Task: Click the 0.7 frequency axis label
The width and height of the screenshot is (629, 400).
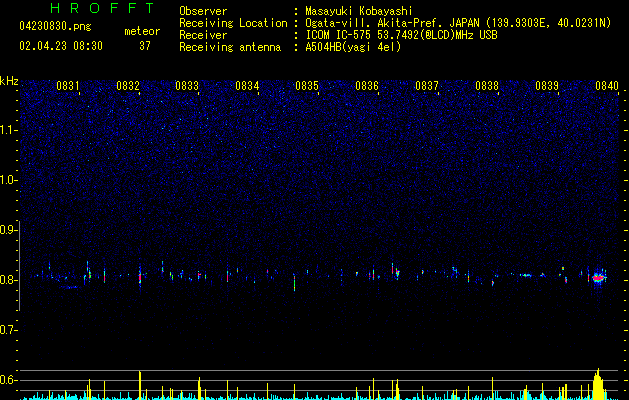Action: pyautogui.click(x=9, y=330)
